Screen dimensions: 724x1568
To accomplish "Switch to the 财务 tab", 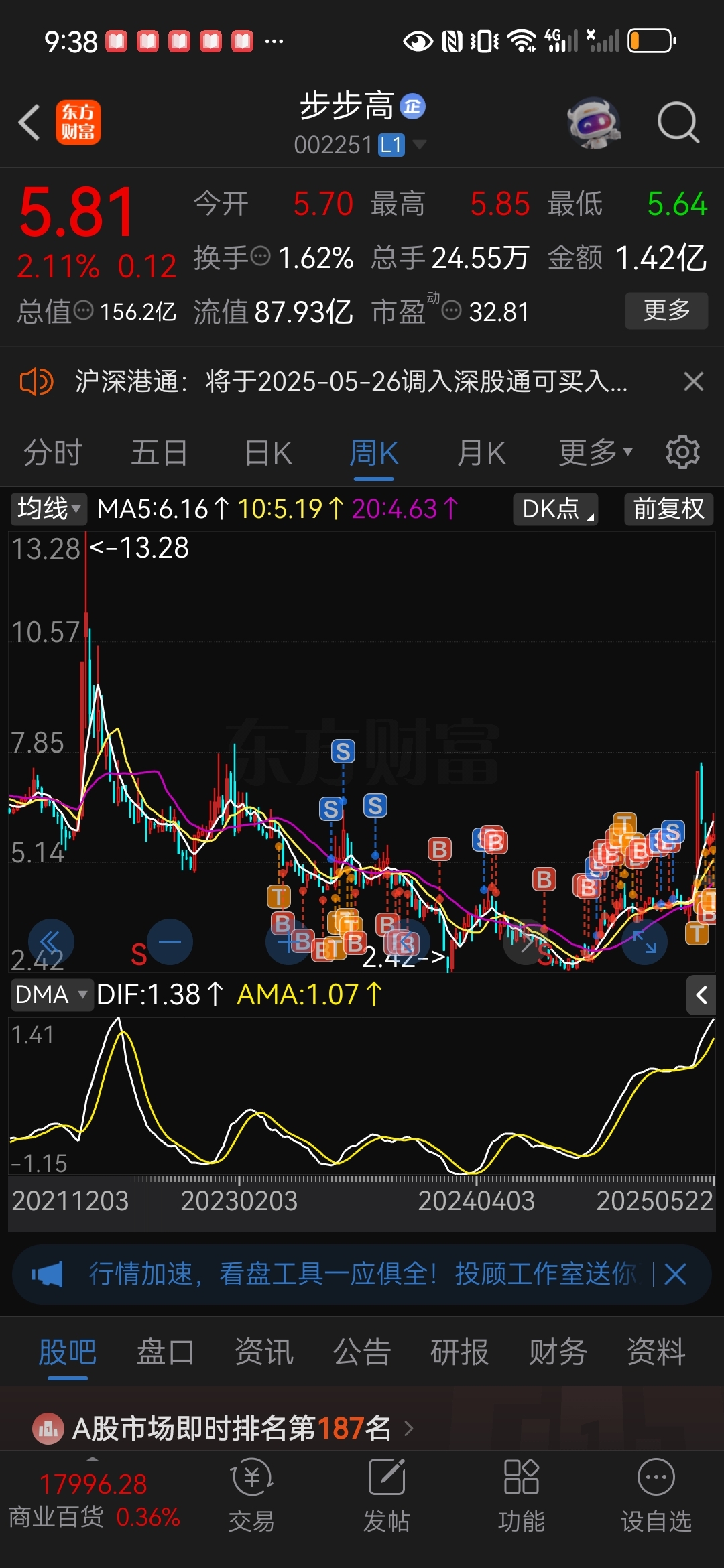I will click(x=558, y=1352).
